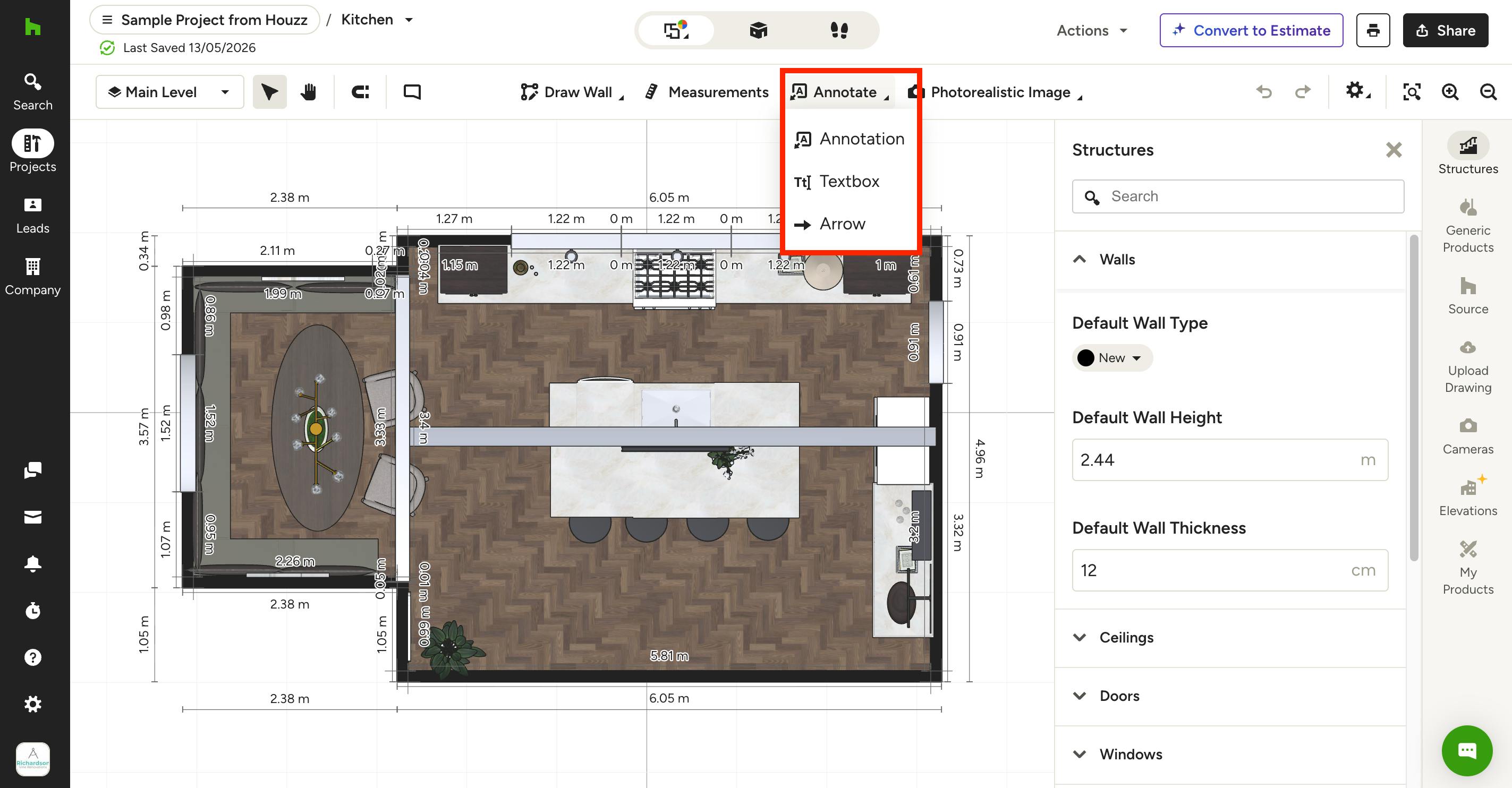Click the zoom out magnifier

(1488, 91)
